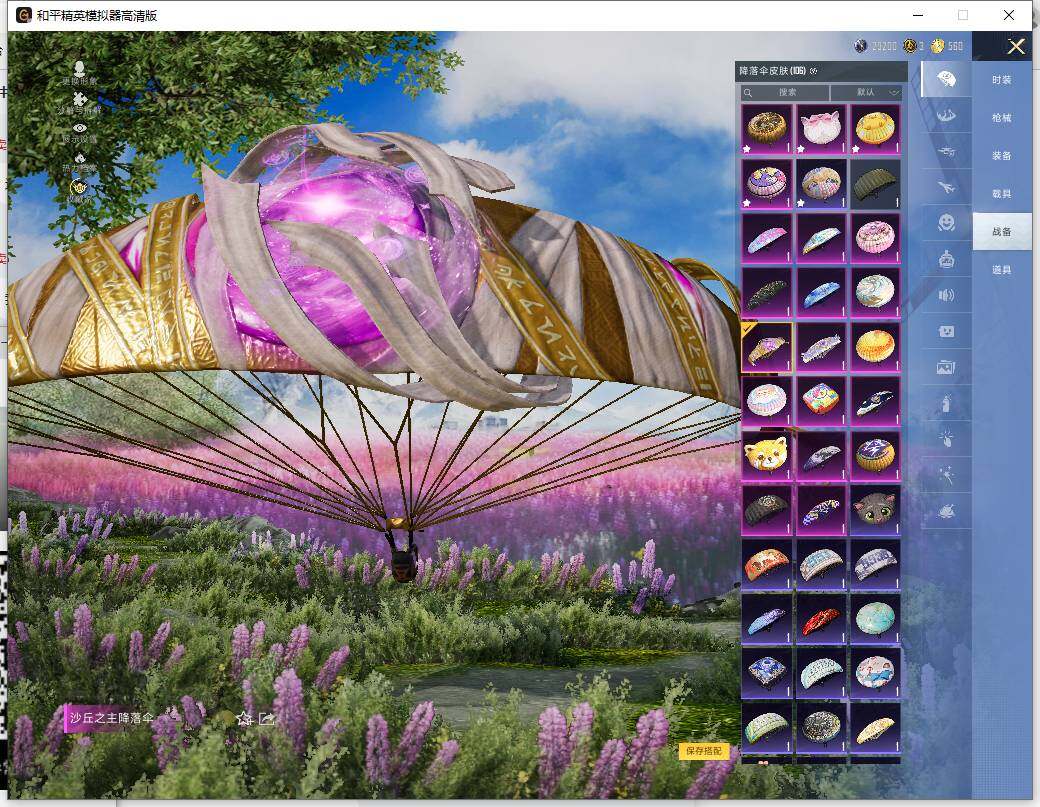Open the airplane skin category
Screen dimensions: 1040x807
click(945, 187)
